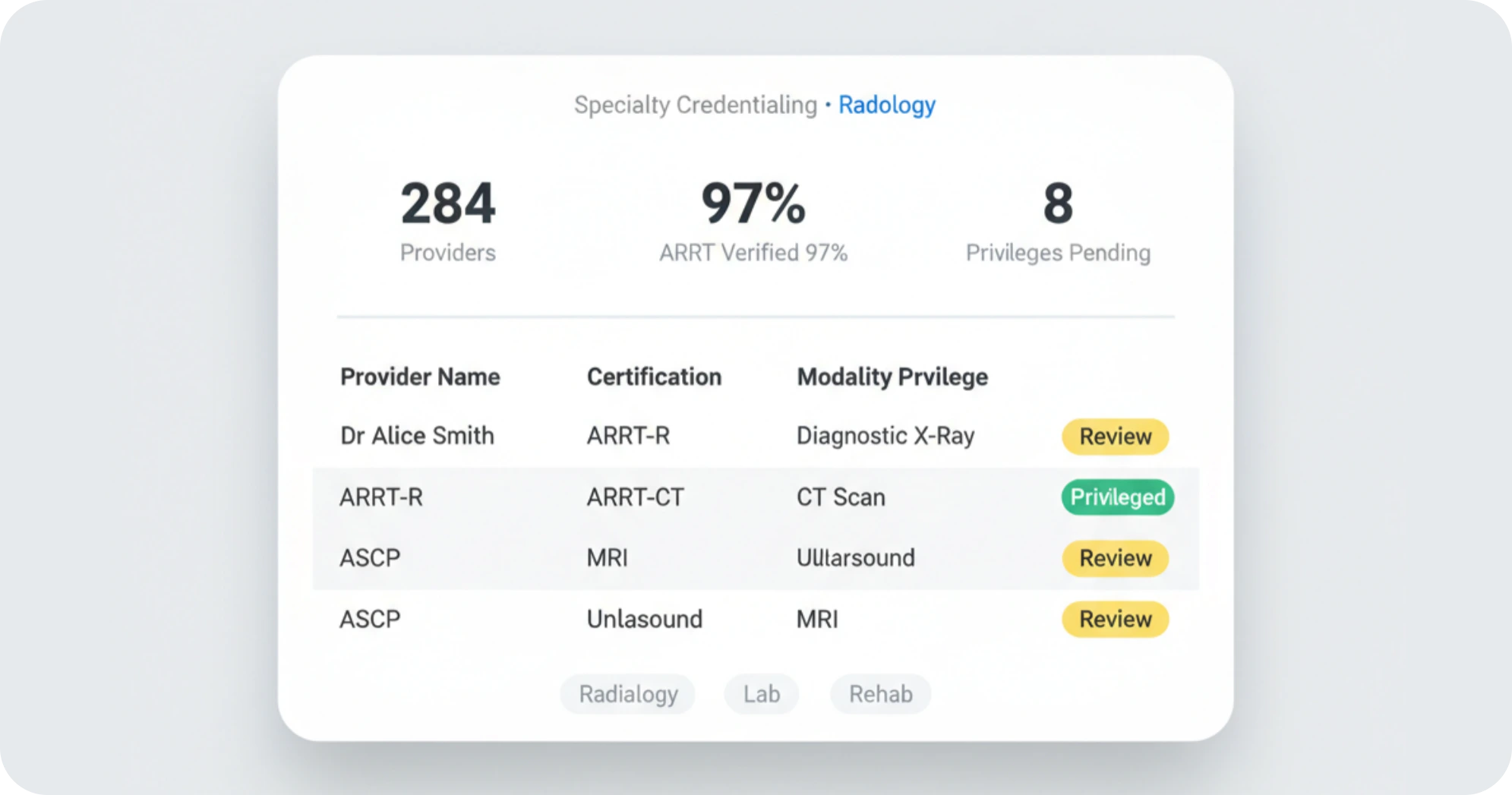Click Review badge on the Ullarsound row
Screen dimensions: 1512x795
click(x=1115, y=558)
